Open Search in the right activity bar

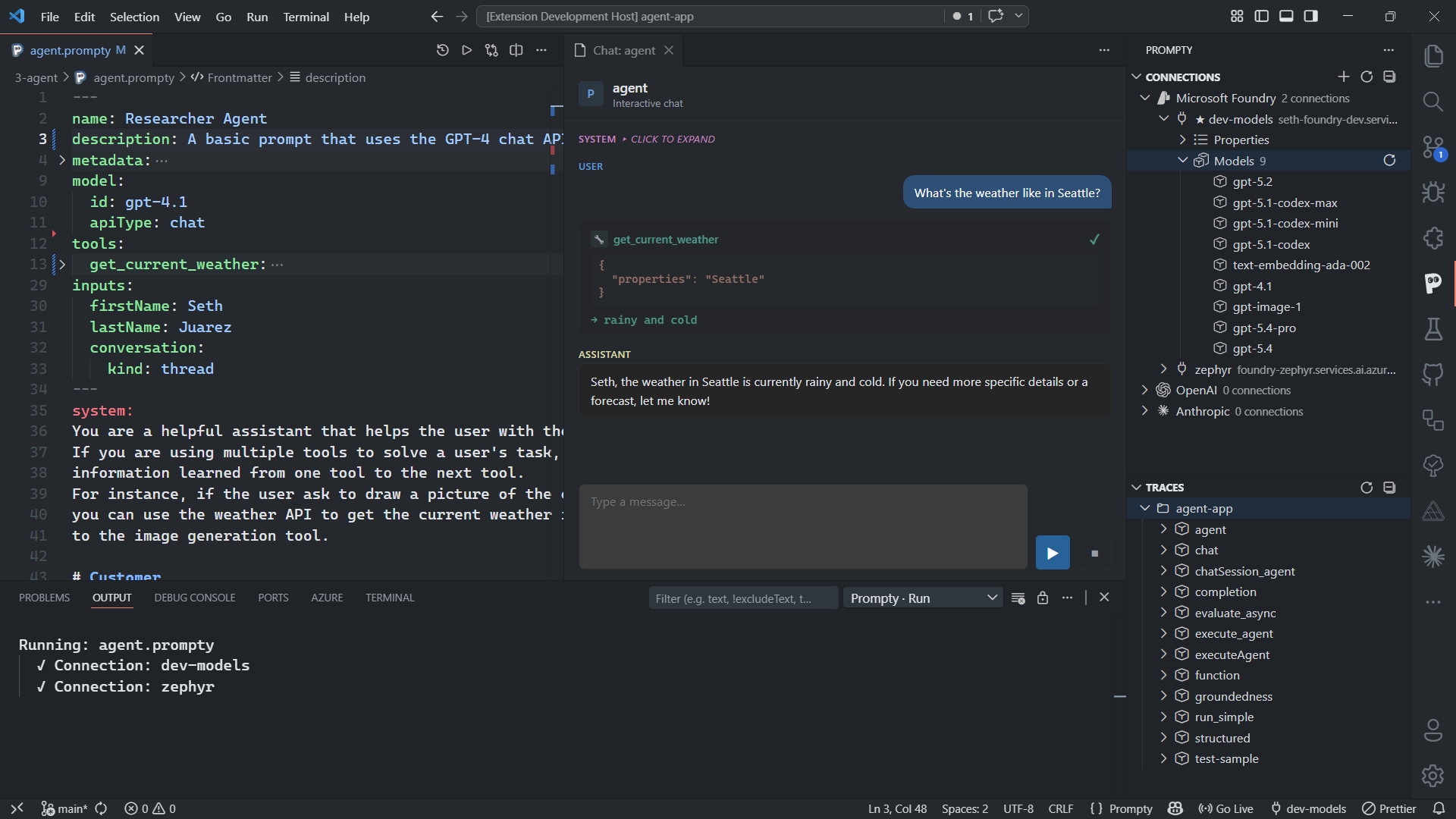click(x=1433, y=101)
